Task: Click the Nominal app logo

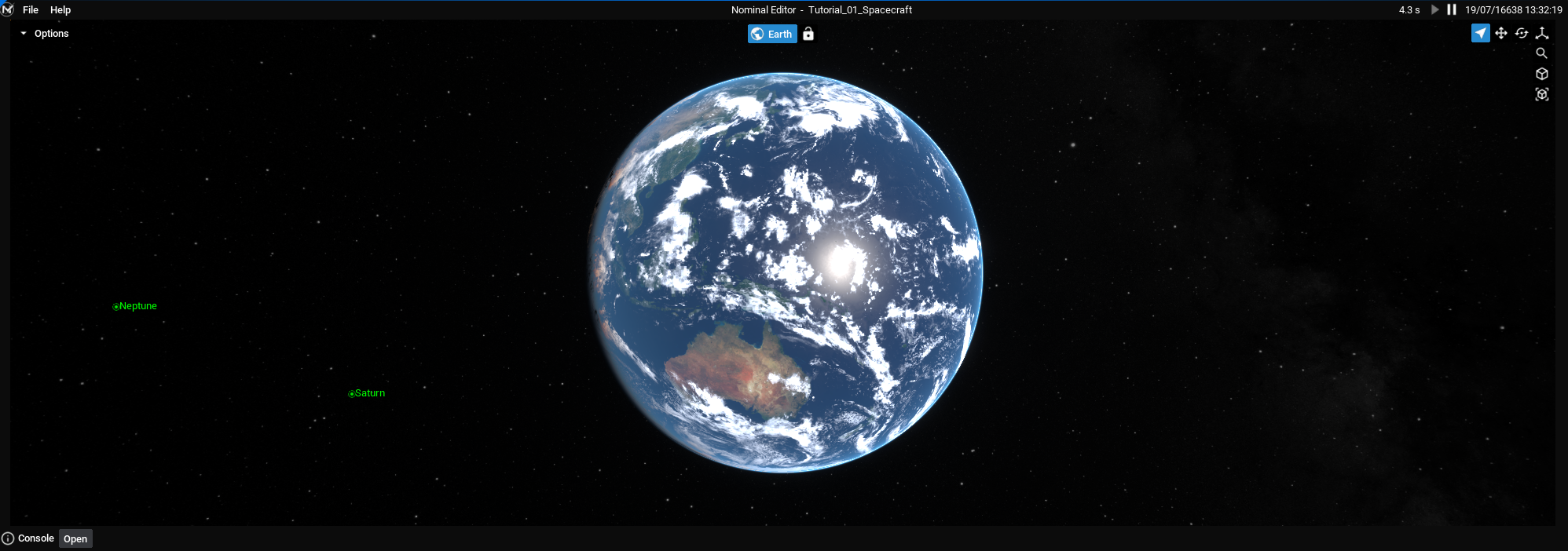Action: (8, 9)
